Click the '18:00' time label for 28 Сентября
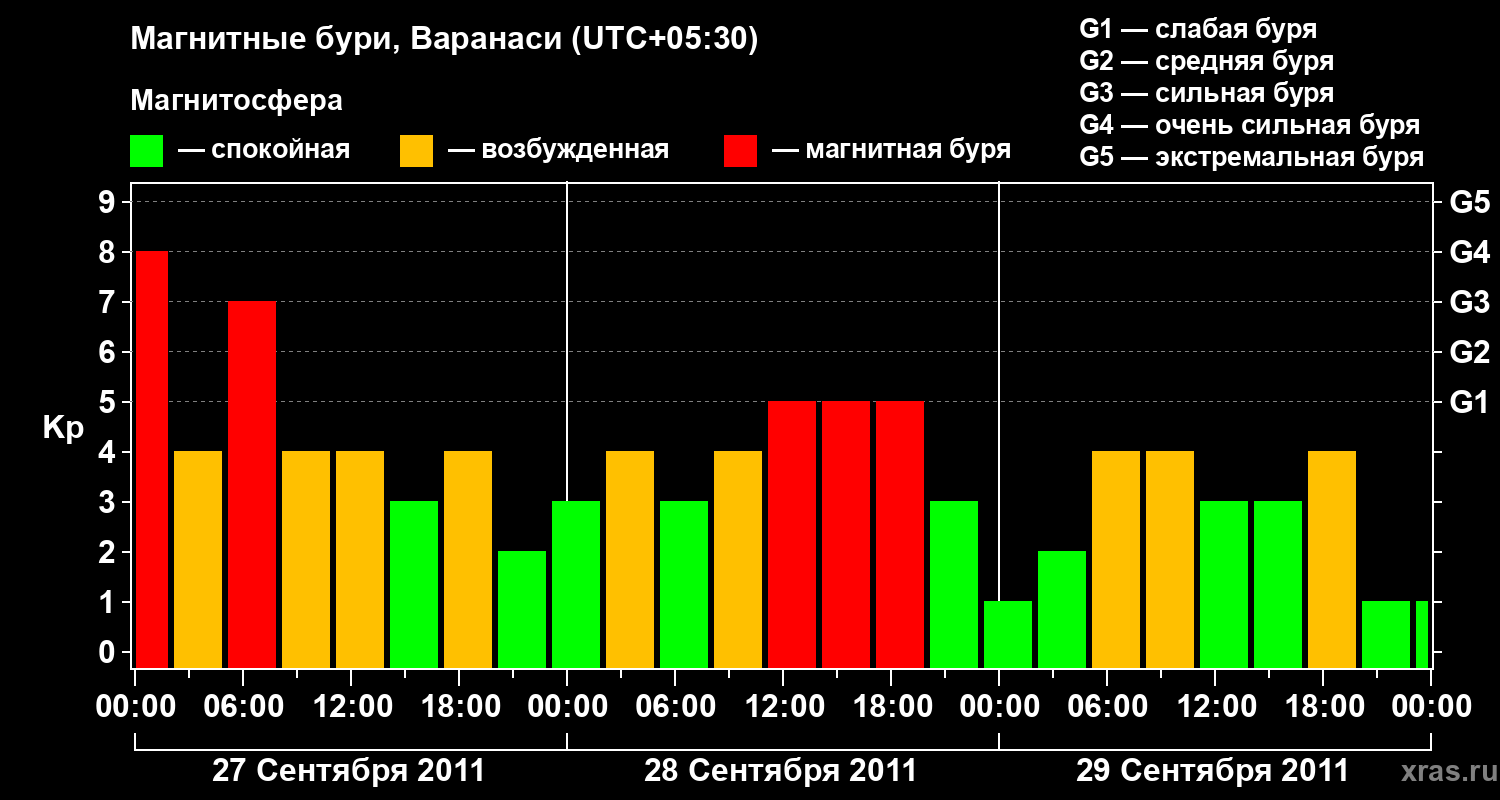 891,707
